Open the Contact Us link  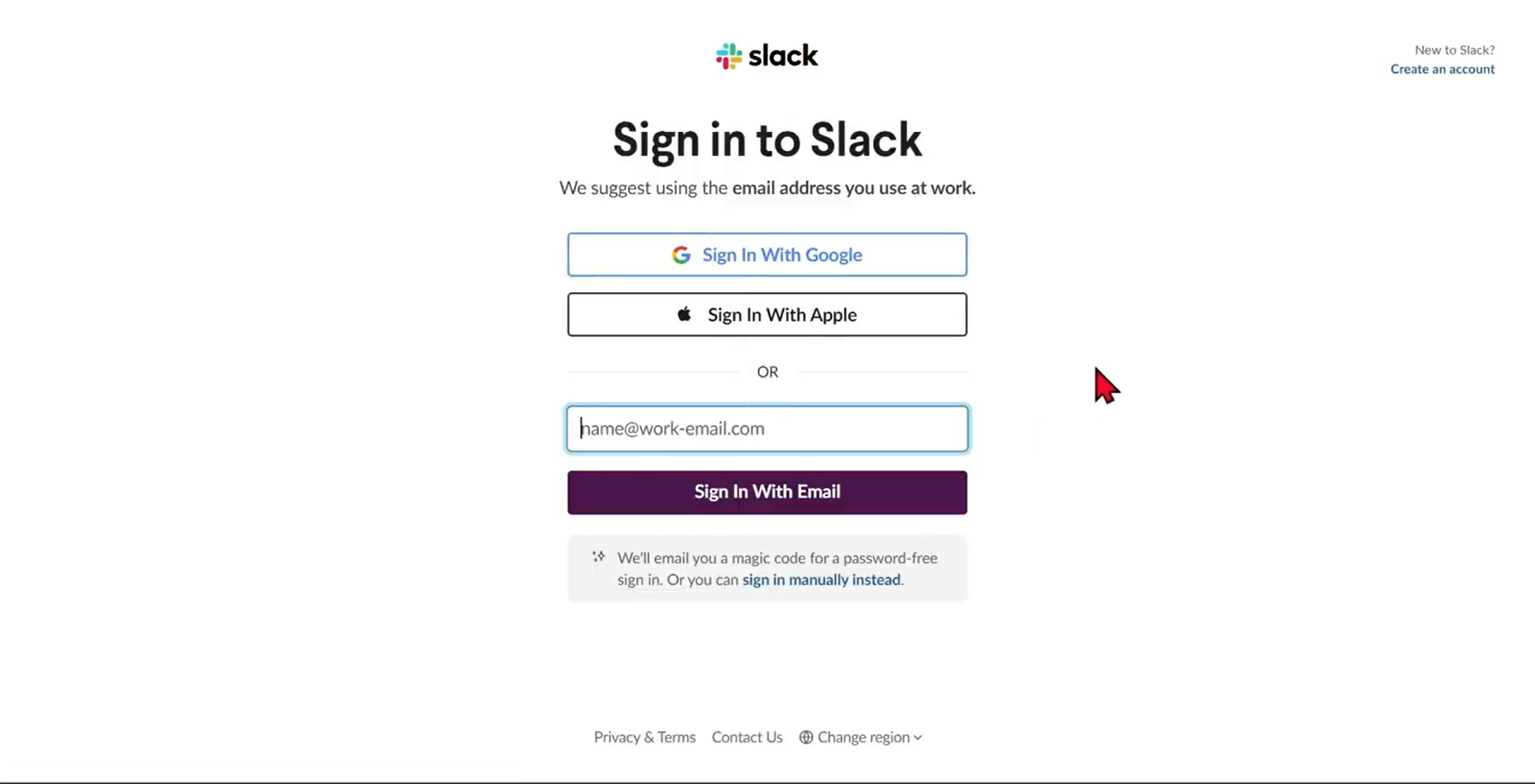click(747, 737)
